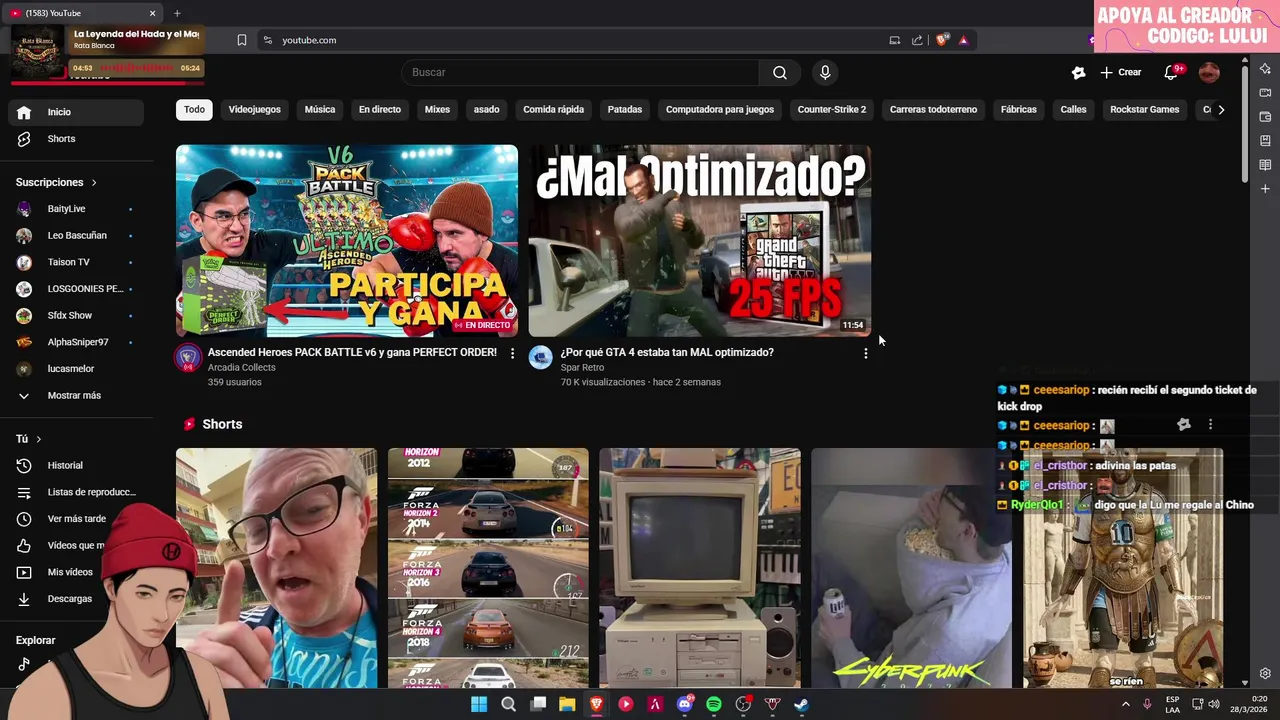Image resolution: width=1280 pixels, height=720 pixels.
Task: Open the account avatar menu
Action: point(1209,72)
